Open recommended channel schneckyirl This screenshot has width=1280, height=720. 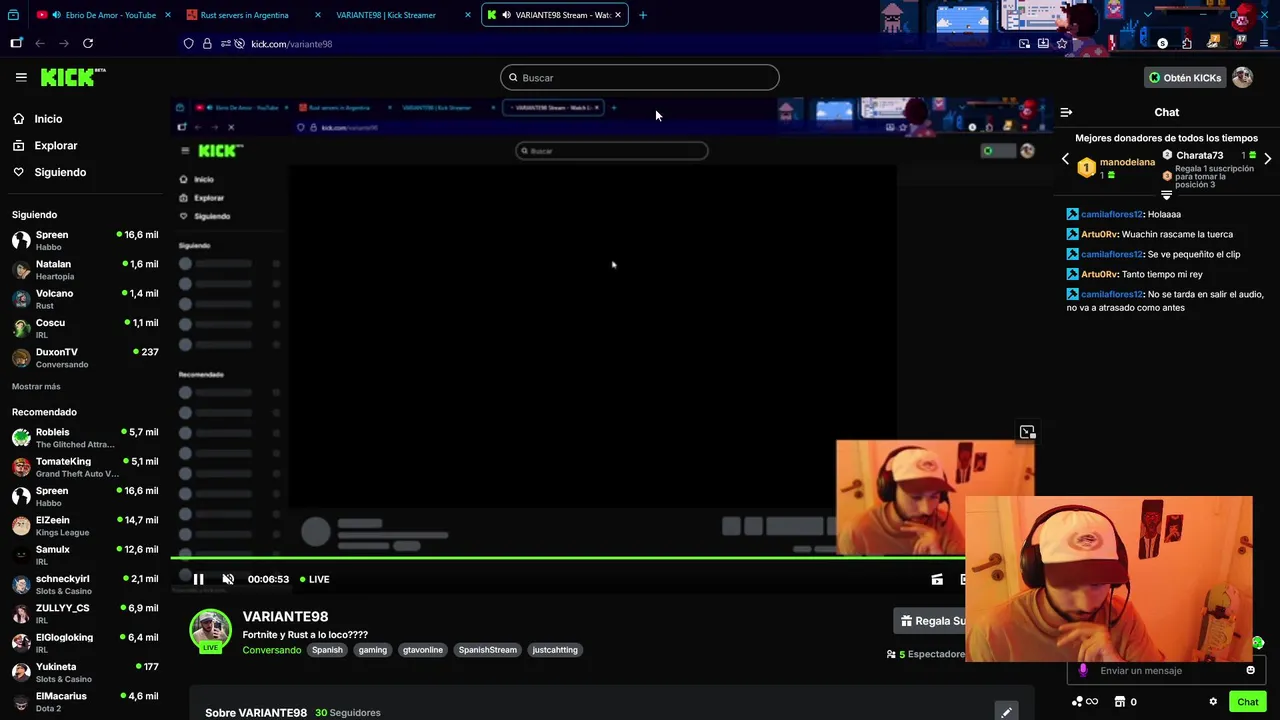85,584
